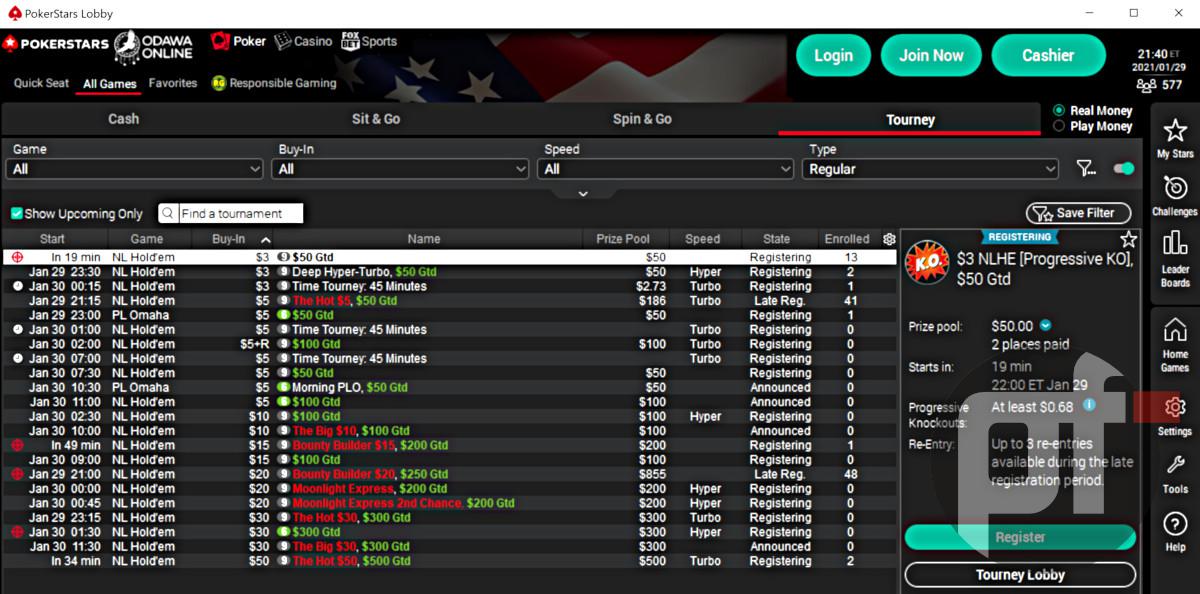Switch to Cash tab

[124, 119]
